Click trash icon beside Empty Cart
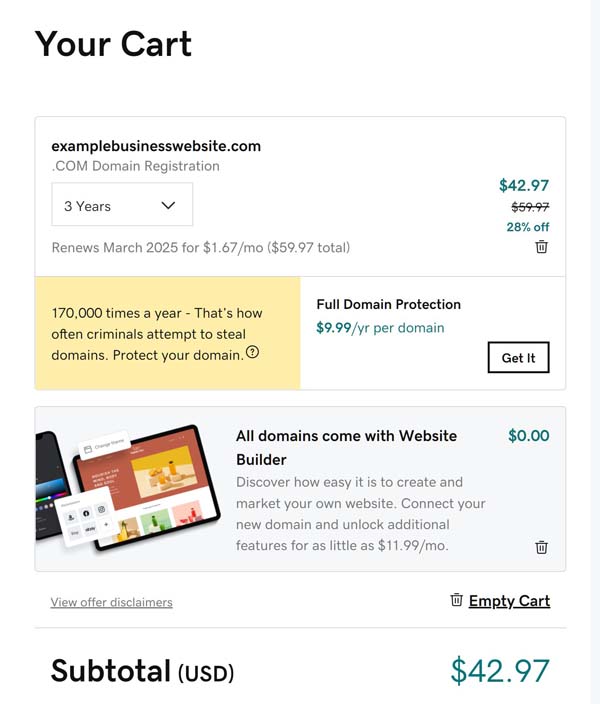The width and height of the screenshot is (600, 704). tap(456, 600)
